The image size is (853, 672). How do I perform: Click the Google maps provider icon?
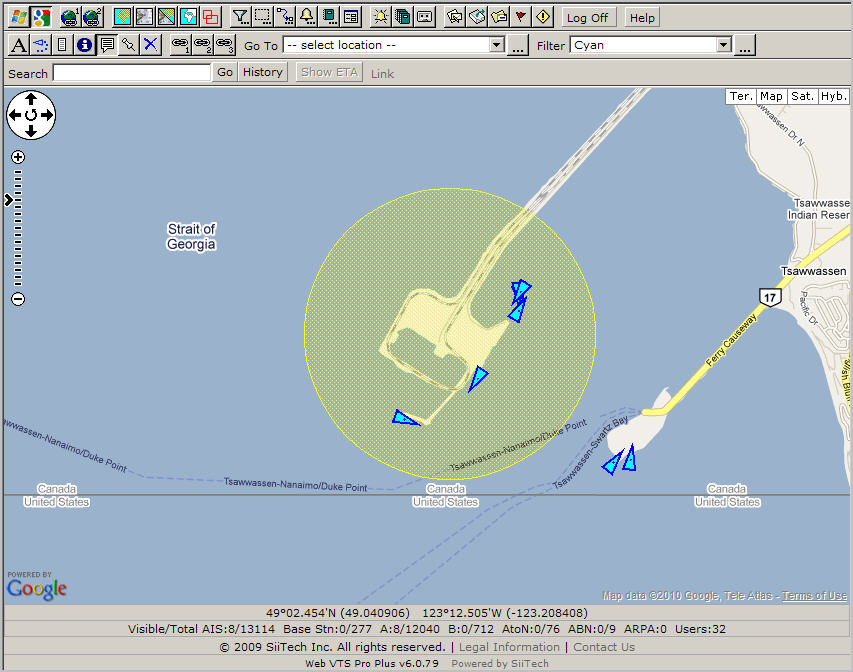pyautogui.click(x=41, y=17)
